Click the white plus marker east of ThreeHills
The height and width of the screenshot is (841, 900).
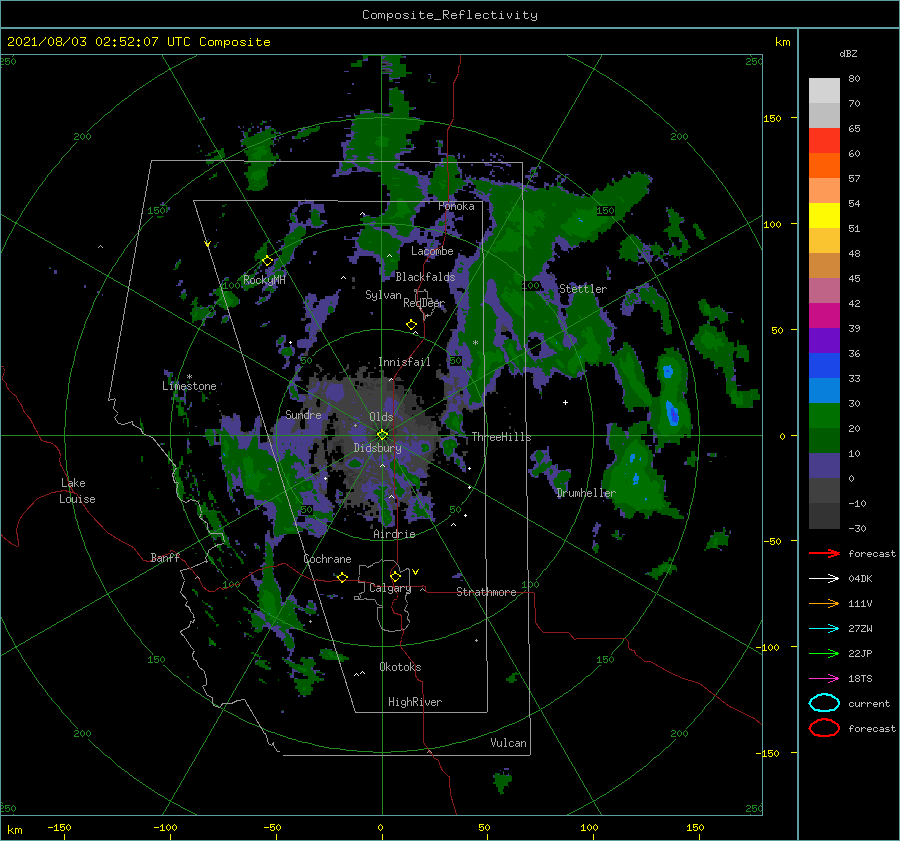click(565, 402)
